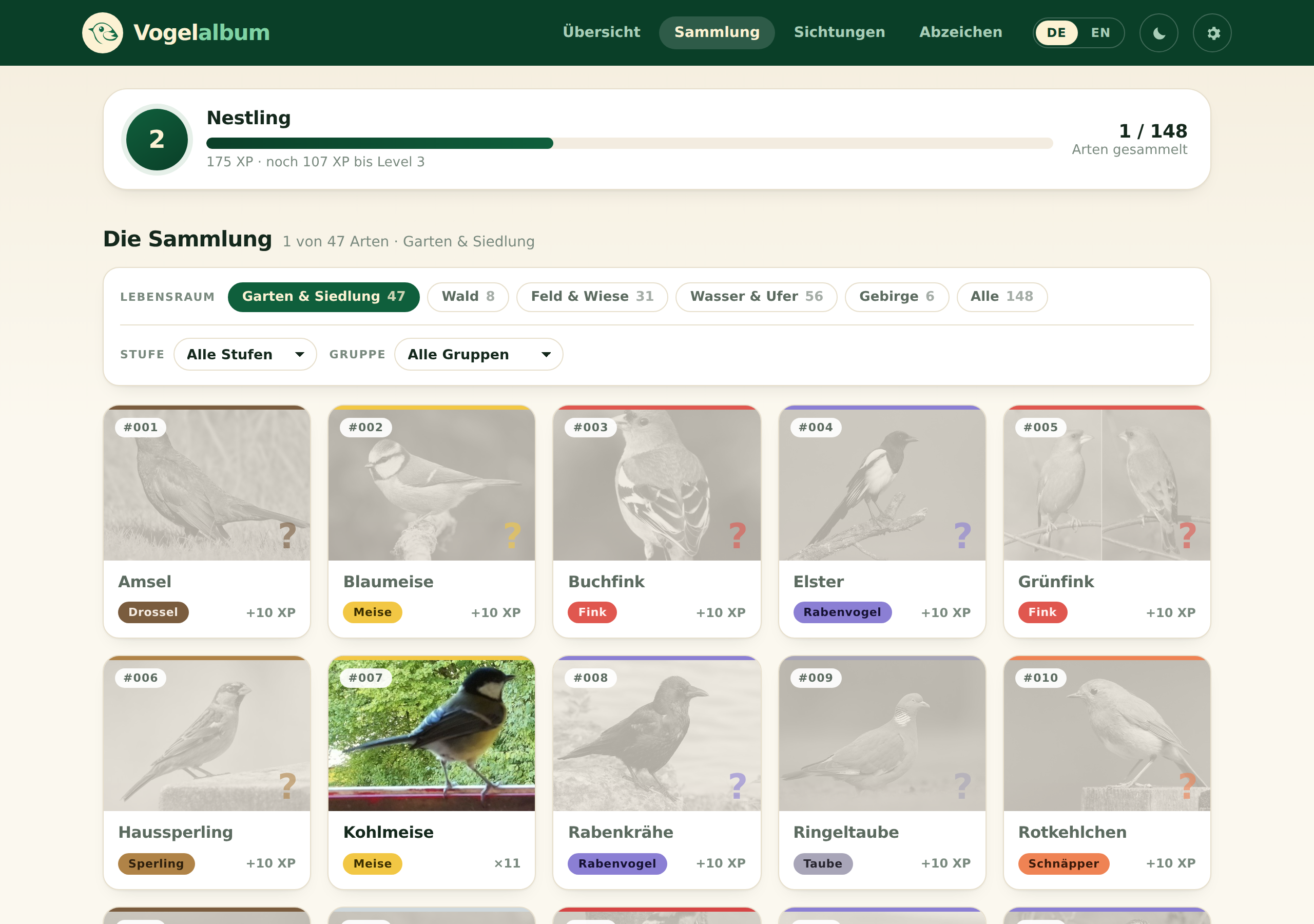Click the Alle Gruppen dropdown arrow
1314x924 pixels.
[546, 355]
